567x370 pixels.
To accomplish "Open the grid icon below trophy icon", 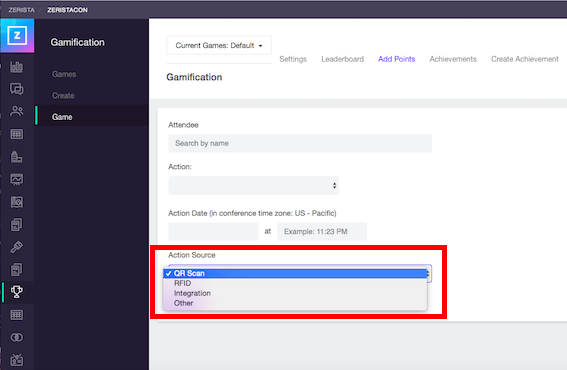I will (17, 315).
